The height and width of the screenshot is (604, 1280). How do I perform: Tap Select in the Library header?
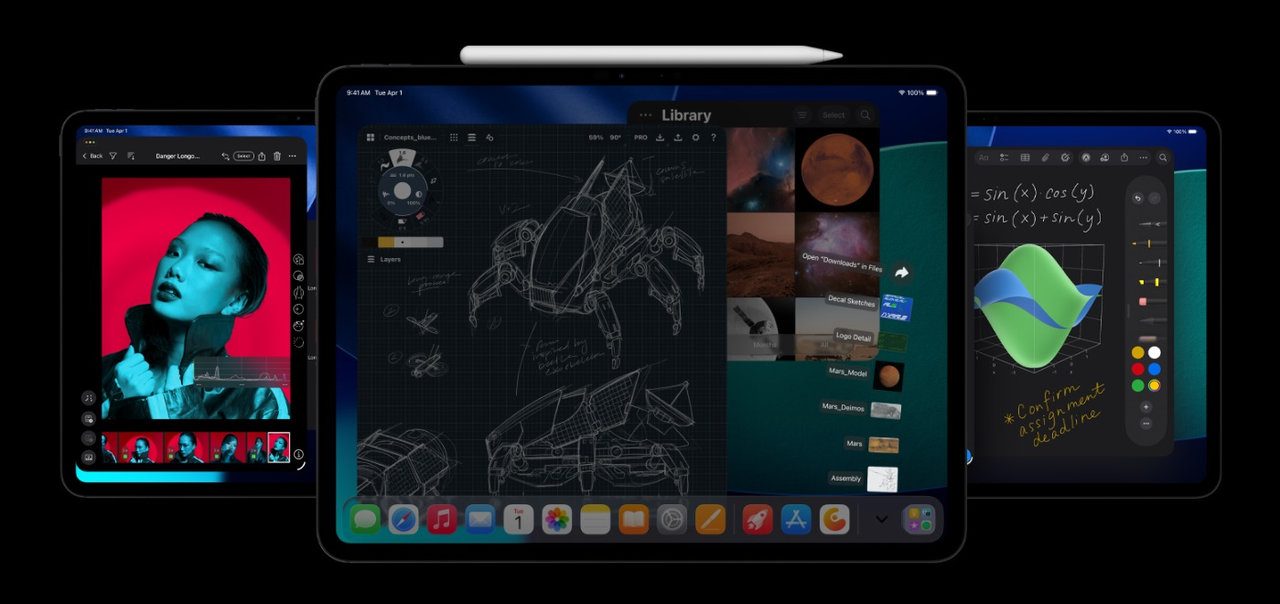(x=834, y=115)
